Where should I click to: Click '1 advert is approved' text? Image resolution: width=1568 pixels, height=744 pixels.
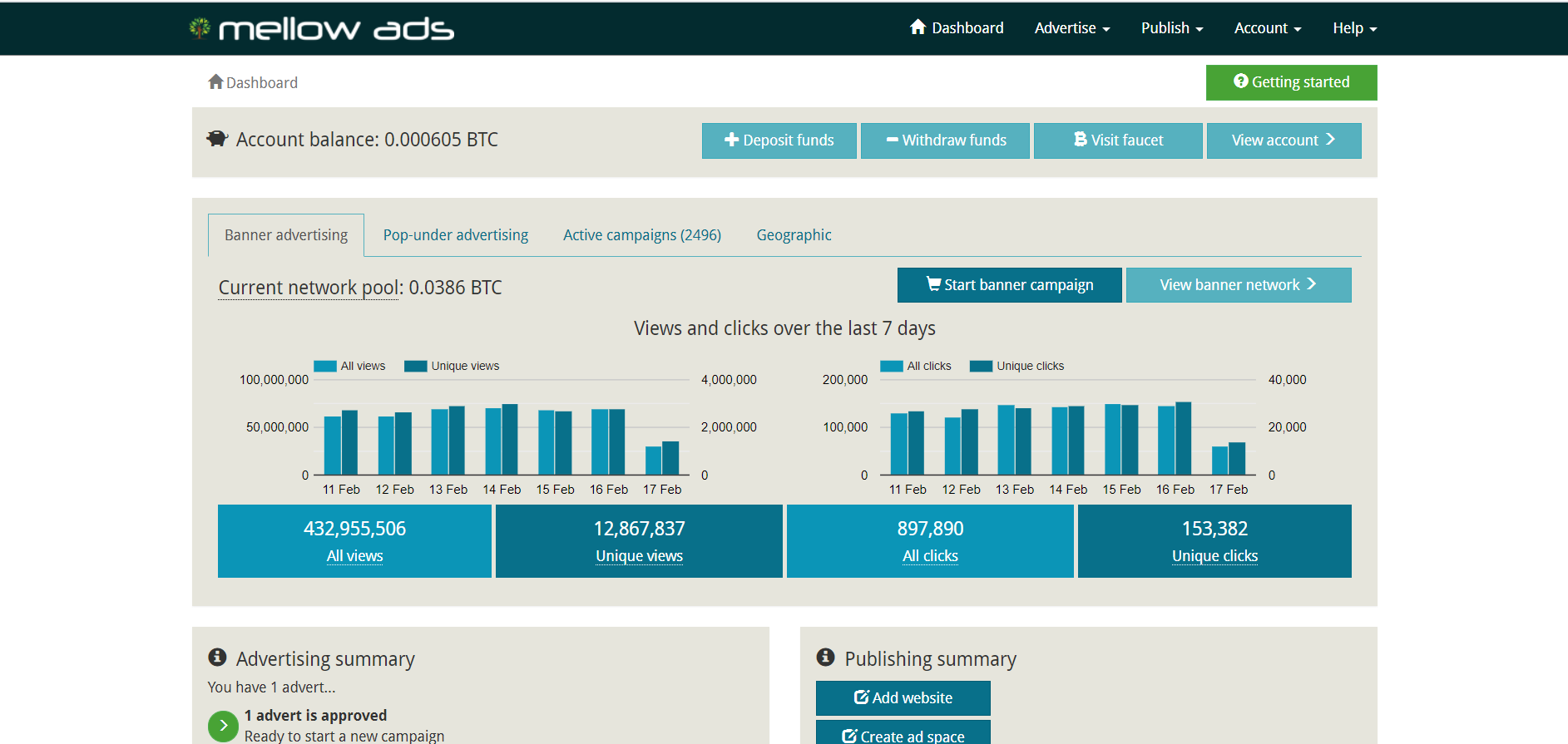[315, 715]
